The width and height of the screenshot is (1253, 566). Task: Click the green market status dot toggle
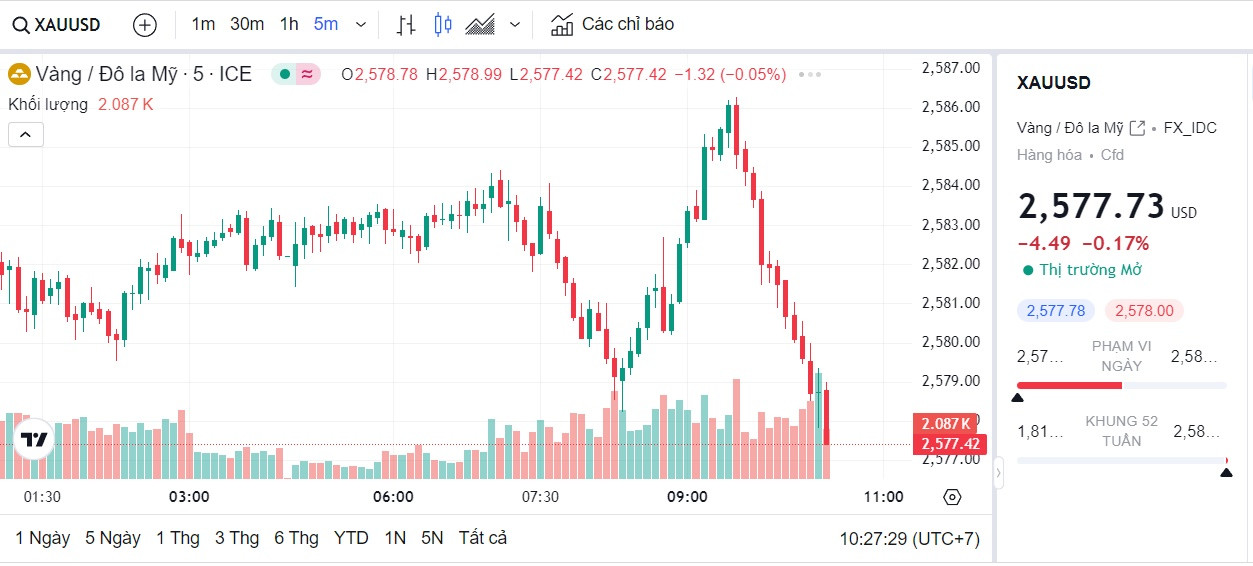285,74
